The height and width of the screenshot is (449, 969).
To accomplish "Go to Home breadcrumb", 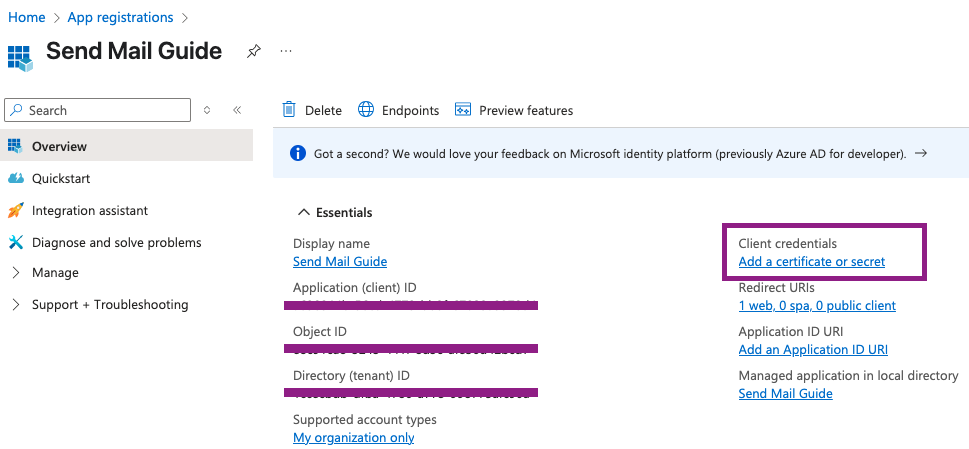I will (x=27, y=17).
